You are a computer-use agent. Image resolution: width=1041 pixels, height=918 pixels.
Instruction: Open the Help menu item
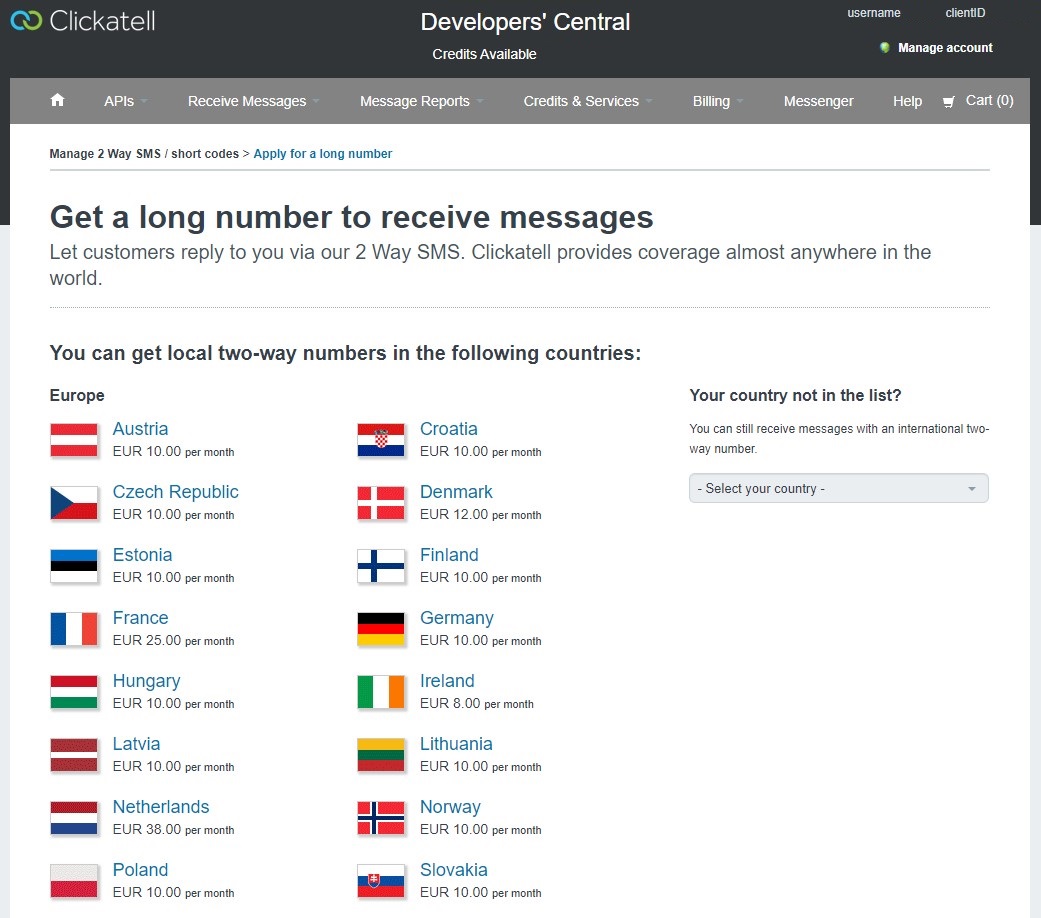(x=908, y=101)
